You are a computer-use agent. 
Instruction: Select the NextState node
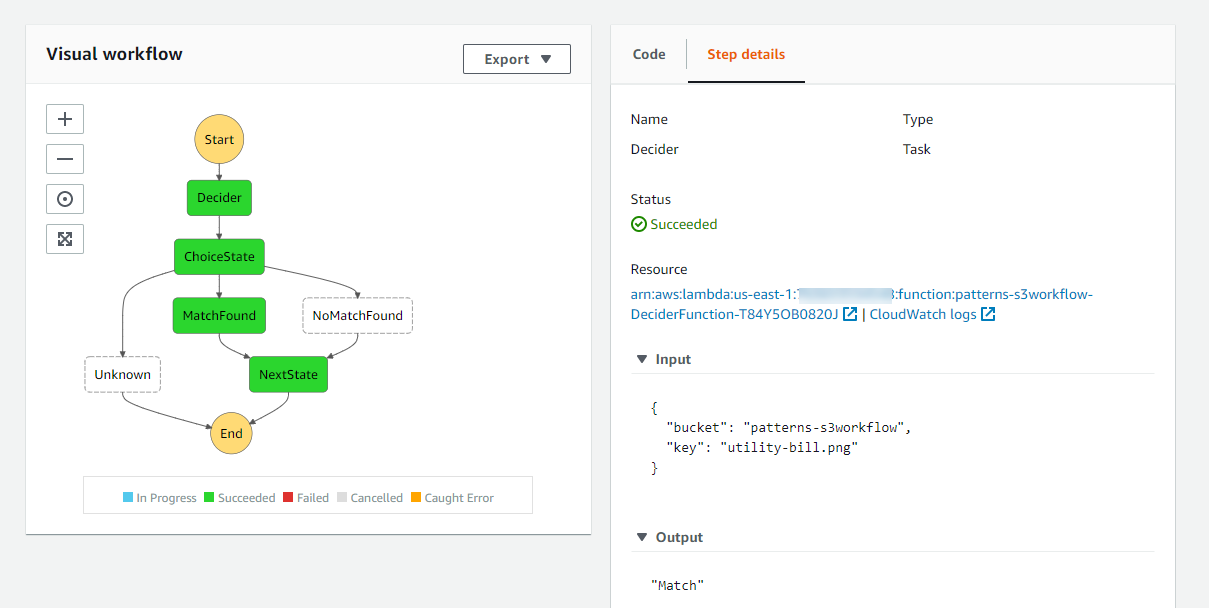(288, 374)
